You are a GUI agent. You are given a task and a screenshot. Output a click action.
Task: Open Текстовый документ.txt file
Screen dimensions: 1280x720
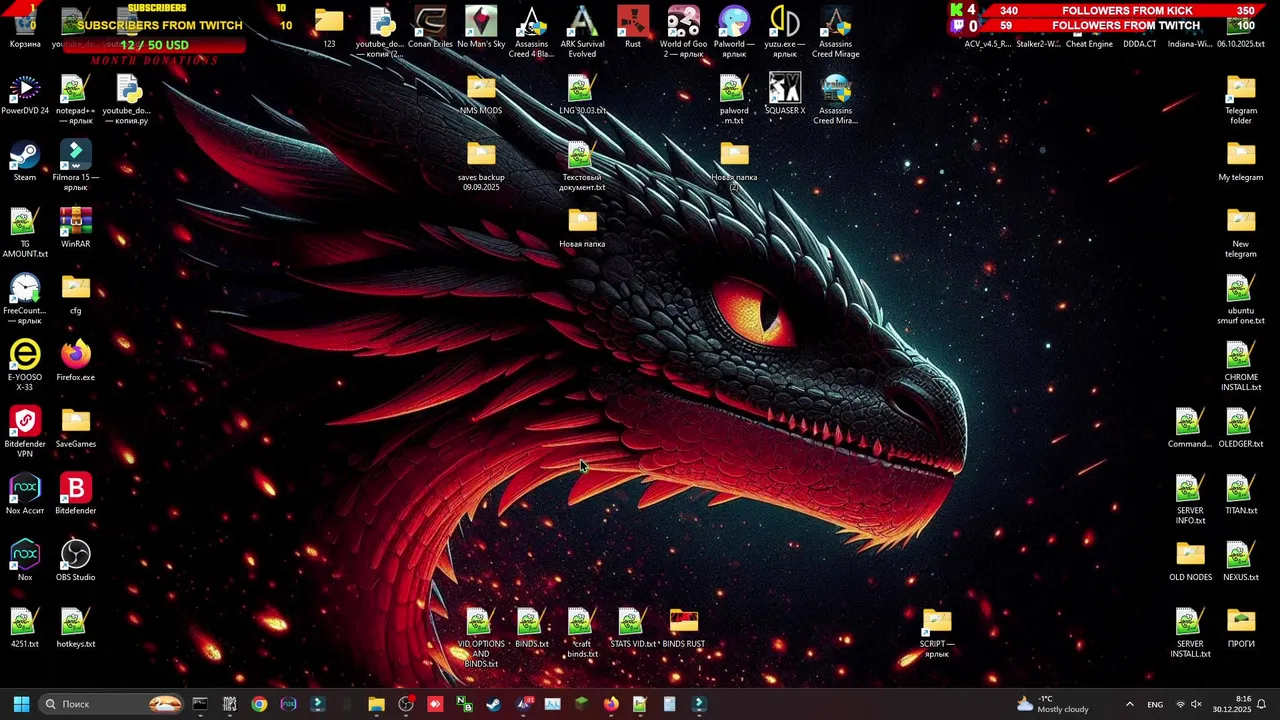coord(582,166)
